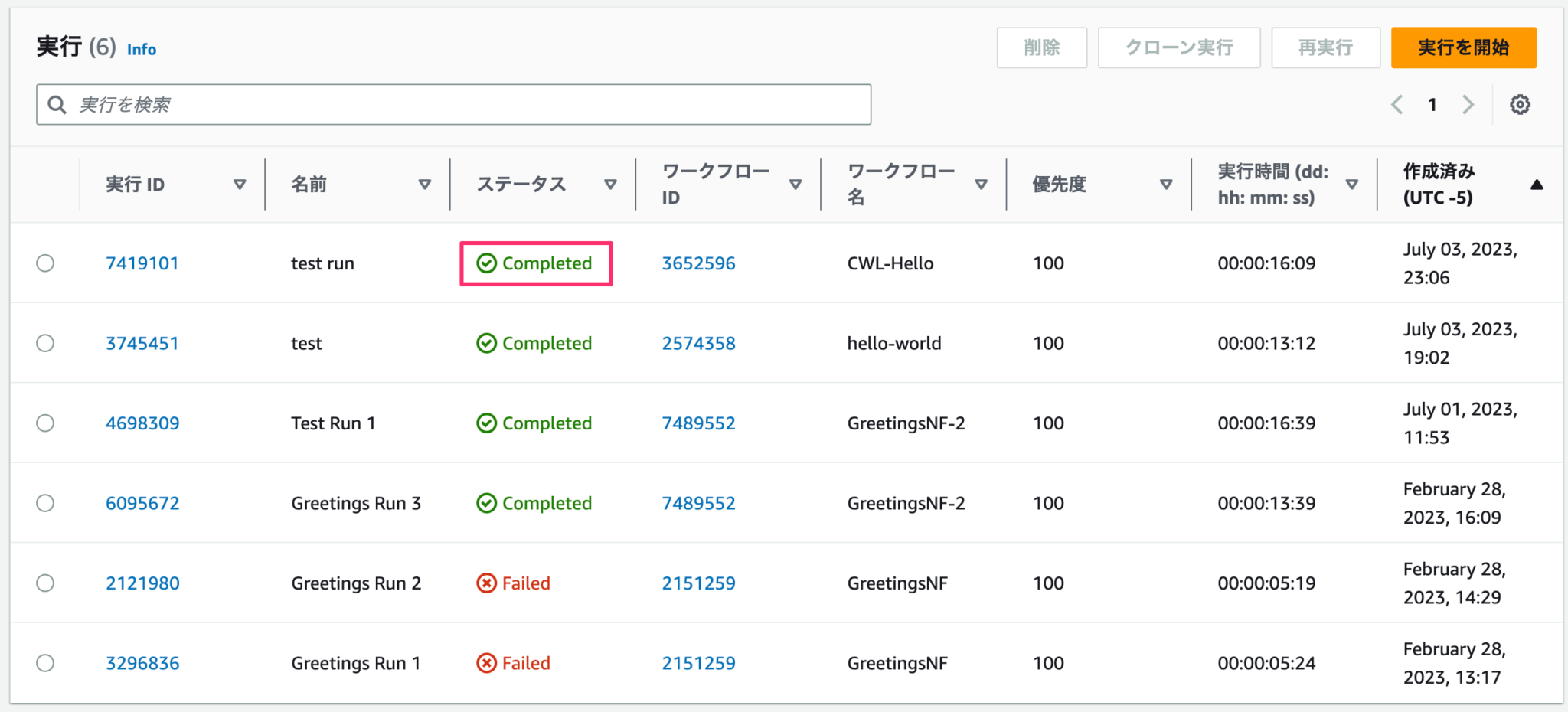This screenshot has height=712, width=1568.
Task: Click the search magnifier icon
Action: pos(57,104)
